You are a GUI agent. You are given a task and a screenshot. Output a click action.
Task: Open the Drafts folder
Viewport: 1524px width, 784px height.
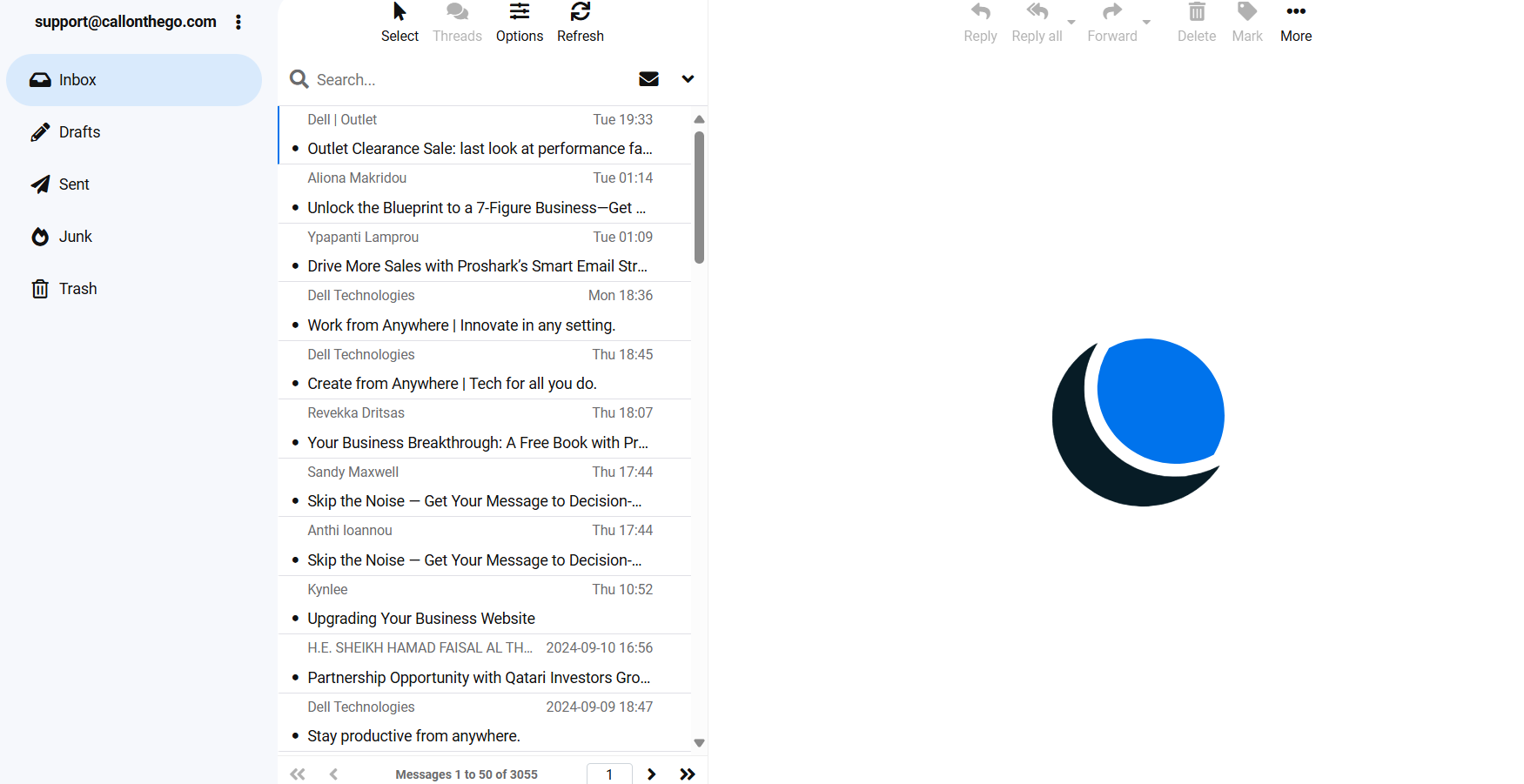click(x=79, y=132)
